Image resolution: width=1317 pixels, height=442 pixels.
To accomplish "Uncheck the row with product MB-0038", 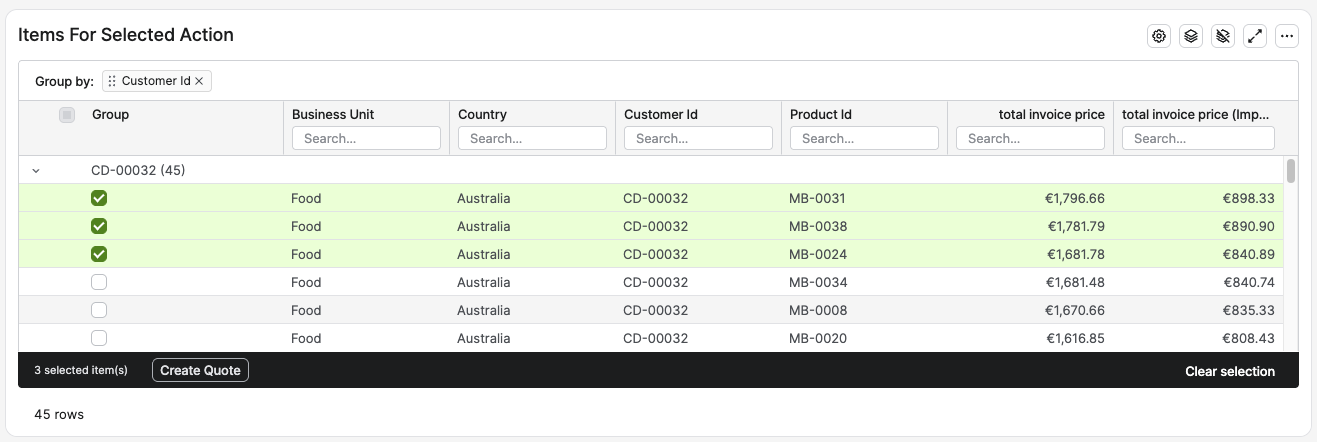I will click(x=99, y=226).
